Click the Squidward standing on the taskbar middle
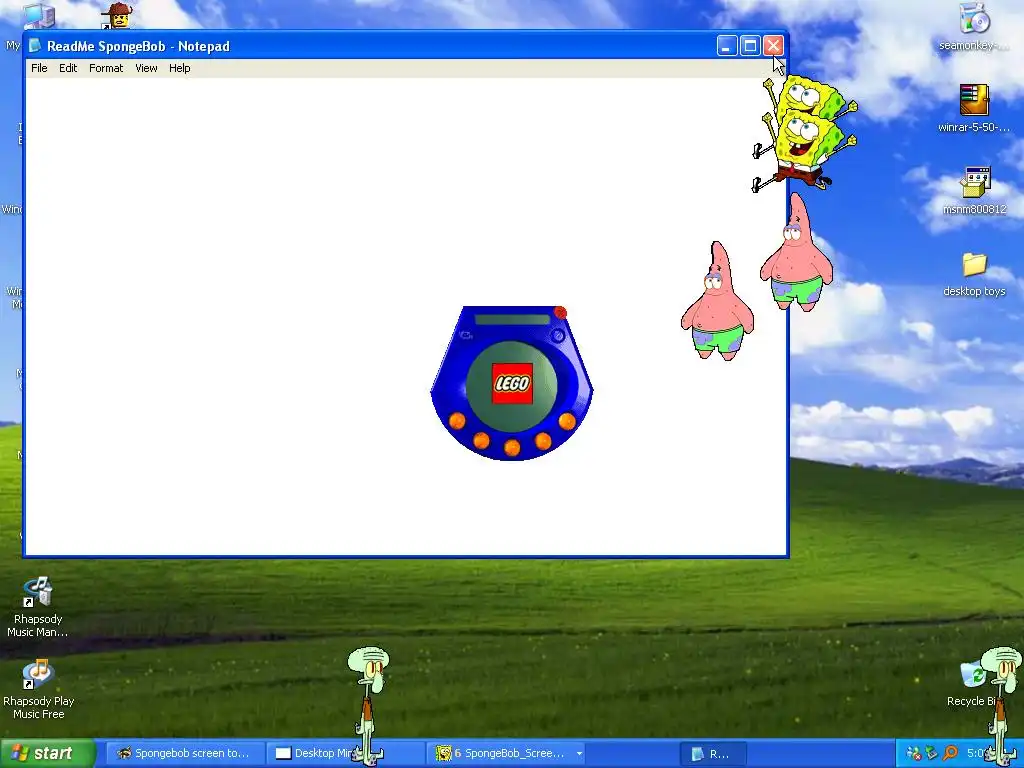 pyautogui.click(x=368, y=705)
